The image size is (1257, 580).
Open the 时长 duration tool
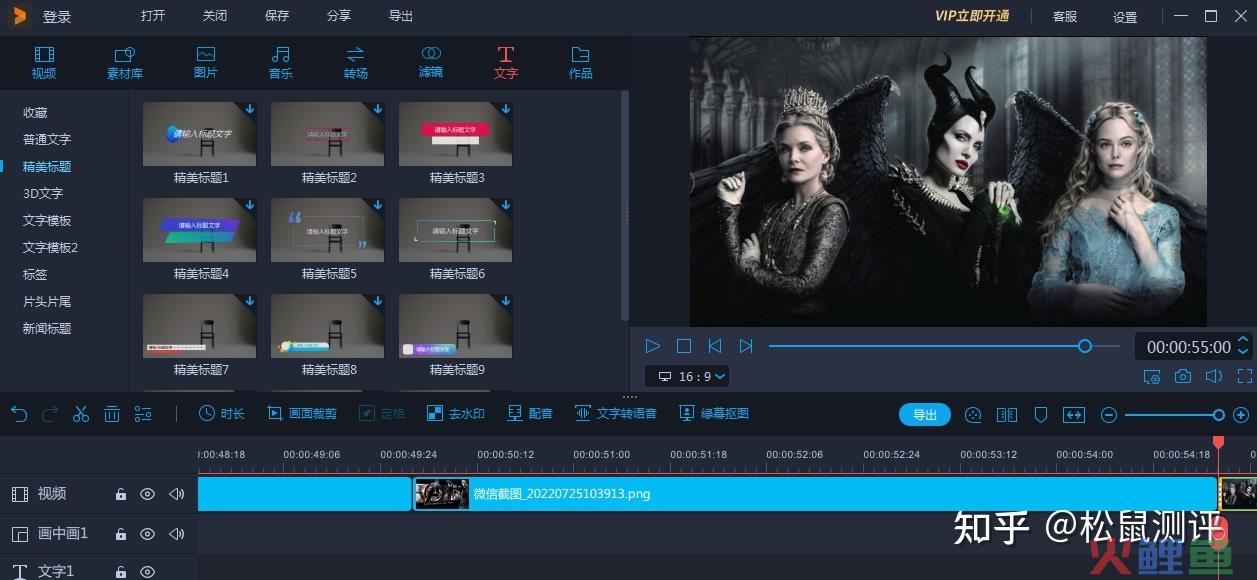(221, 413)
